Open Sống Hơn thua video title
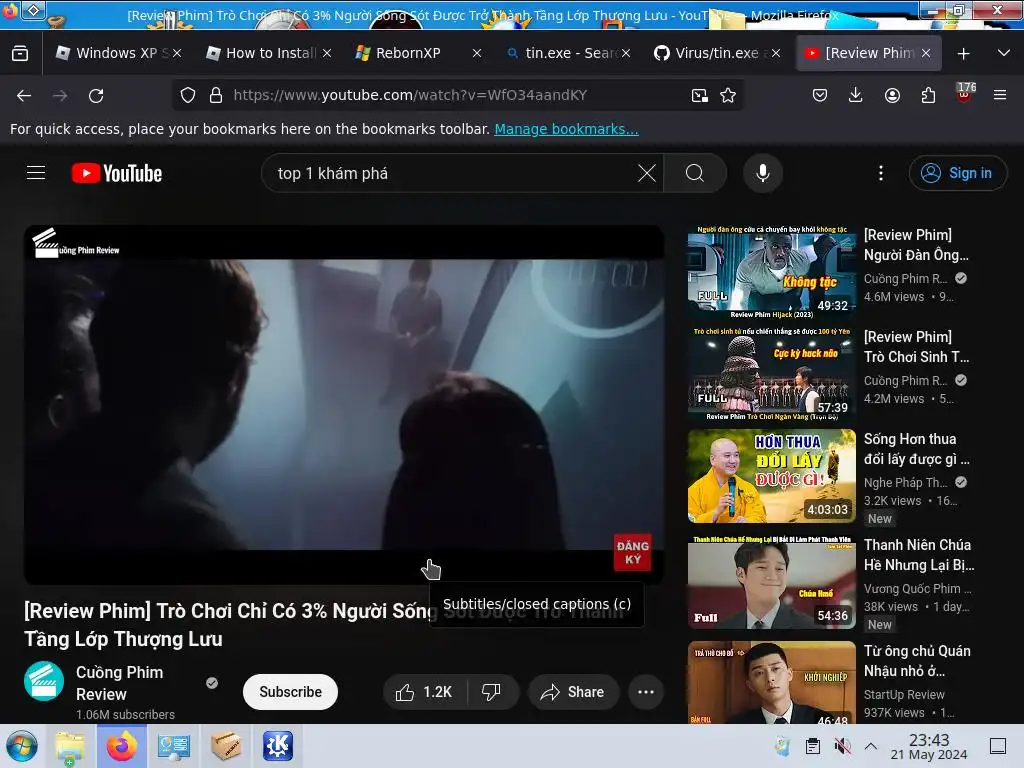 pos(916,449)
